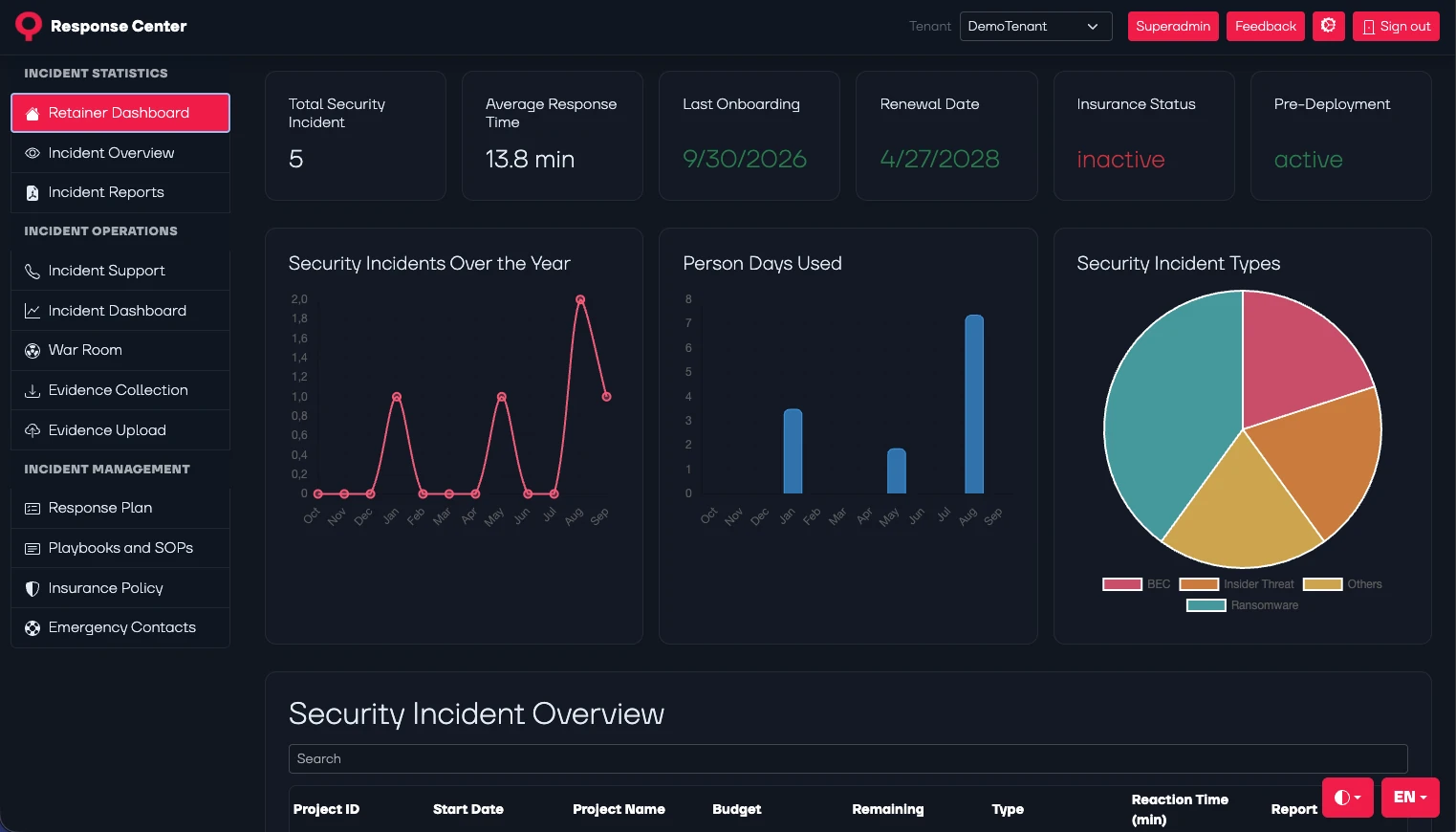Toggle BEC legend in pie chart
The width and height of the screenshot is (1456, 832).
coord(1137,584)
